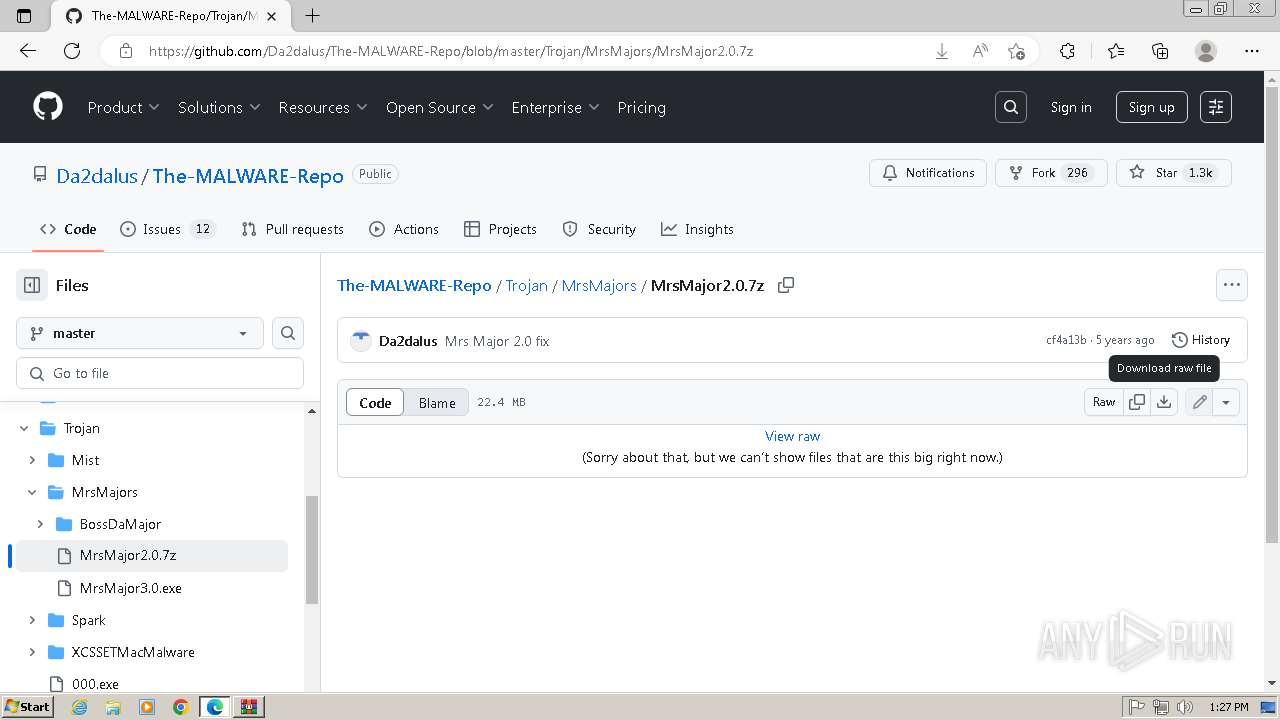
Task: Select MrsMajor3.0.exe in file tree
Action: (x=130, y=588)
